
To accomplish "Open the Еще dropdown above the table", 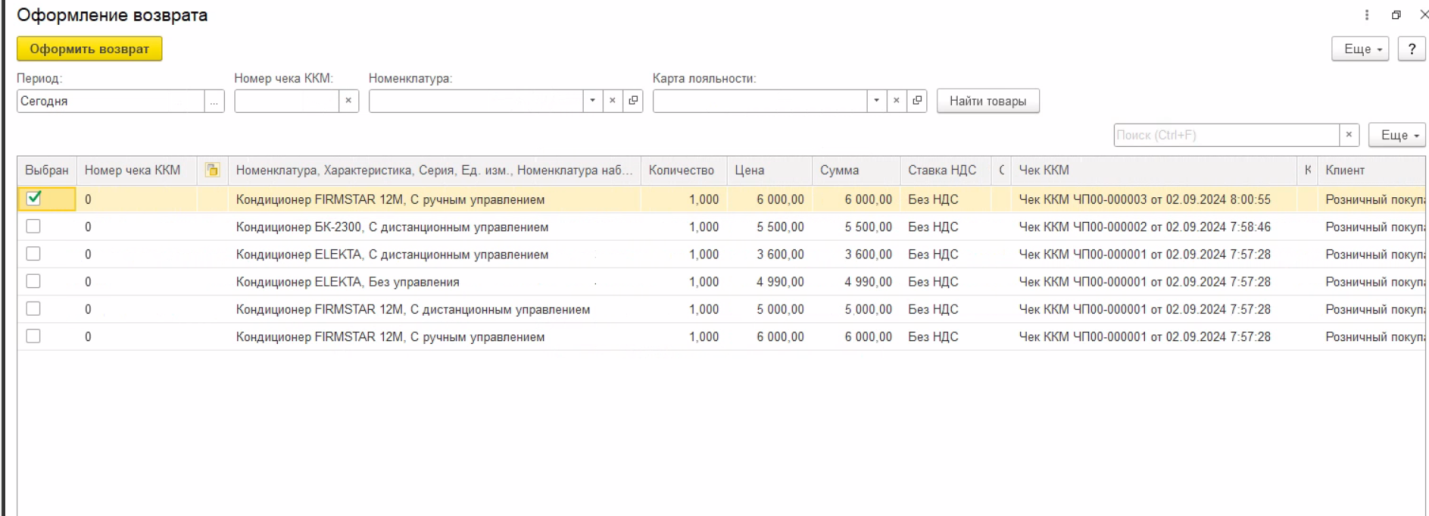I will 1396,135.
